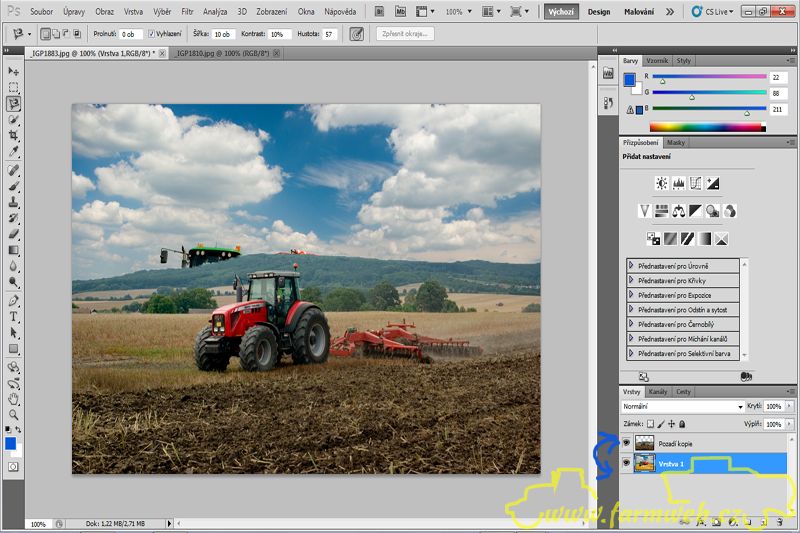Toggle visibility of Vrstva 1 layer
Image resolution: width=800 pixels, height=533 pixels.
pos(627,464)
